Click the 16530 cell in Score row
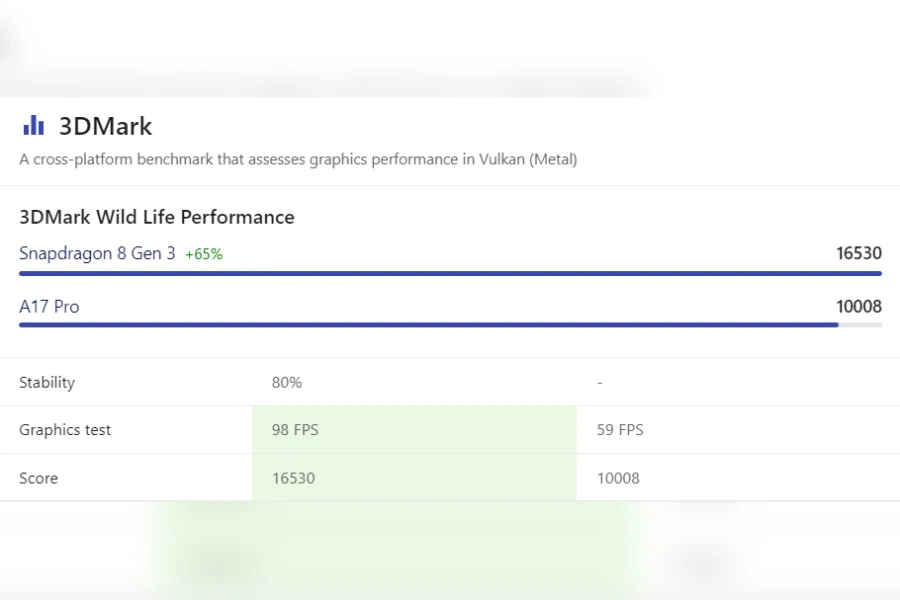 point(293,478)
